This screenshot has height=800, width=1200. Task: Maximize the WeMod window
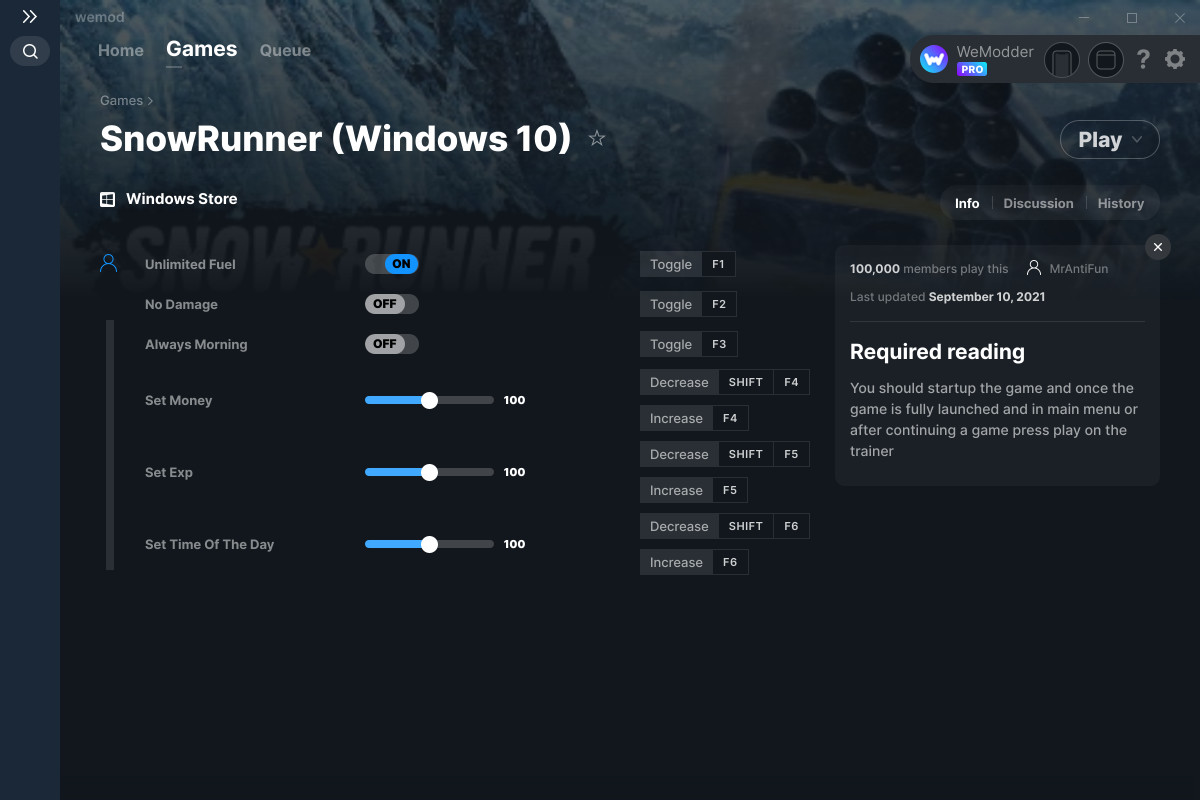pos(1132,18)
